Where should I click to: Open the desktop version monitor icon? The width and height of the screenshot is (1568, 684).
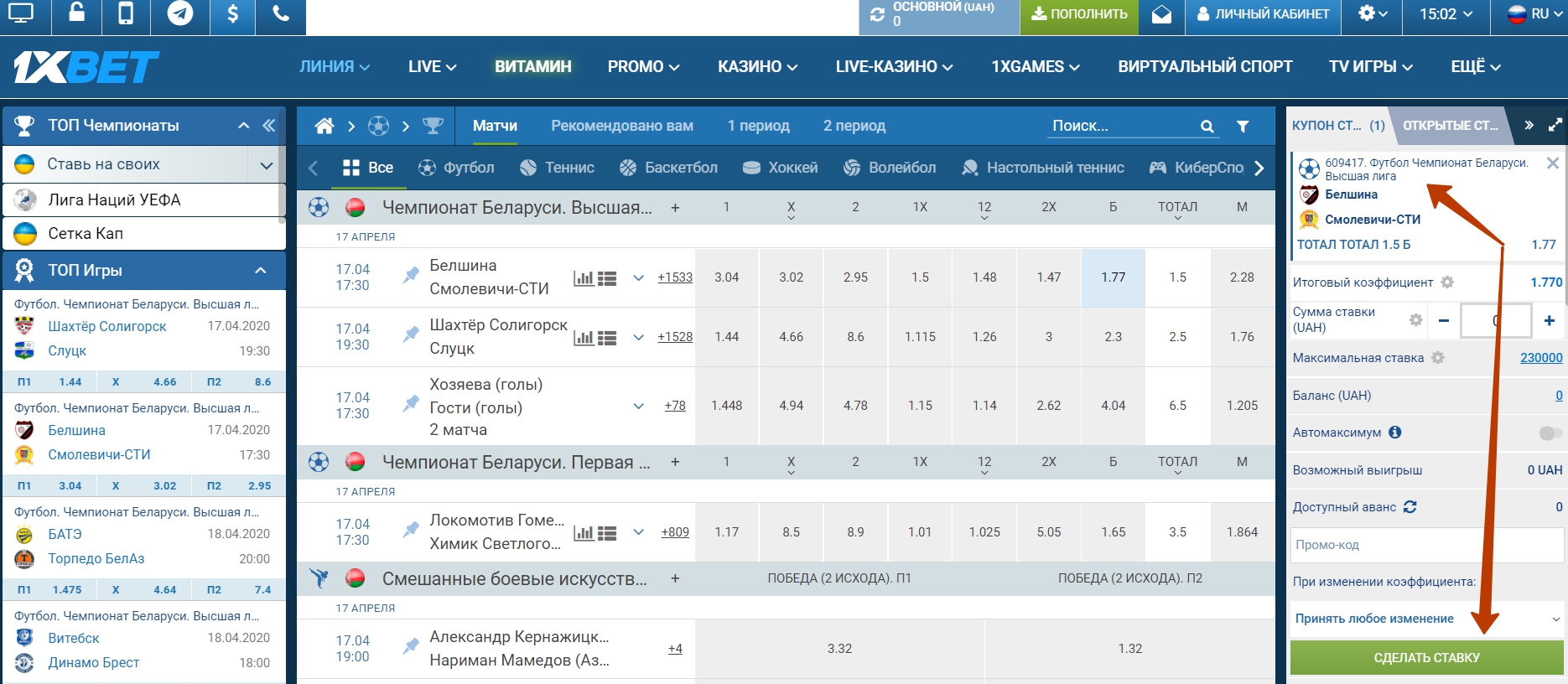[20, 13]
